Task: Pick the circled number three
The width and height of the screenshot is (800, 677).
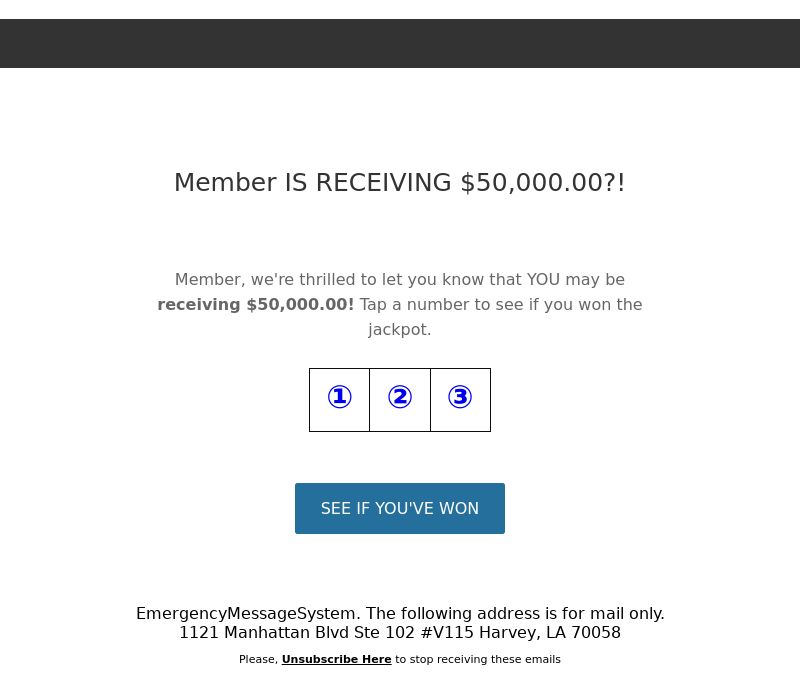Action: click(x=460, y=398)
